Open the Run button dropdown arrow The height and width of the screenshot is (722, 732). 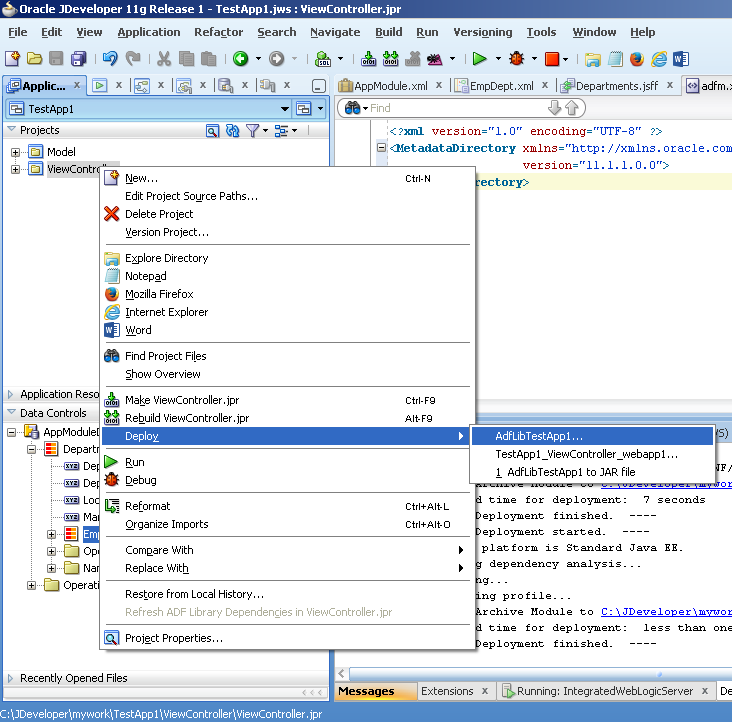point(498,59)
